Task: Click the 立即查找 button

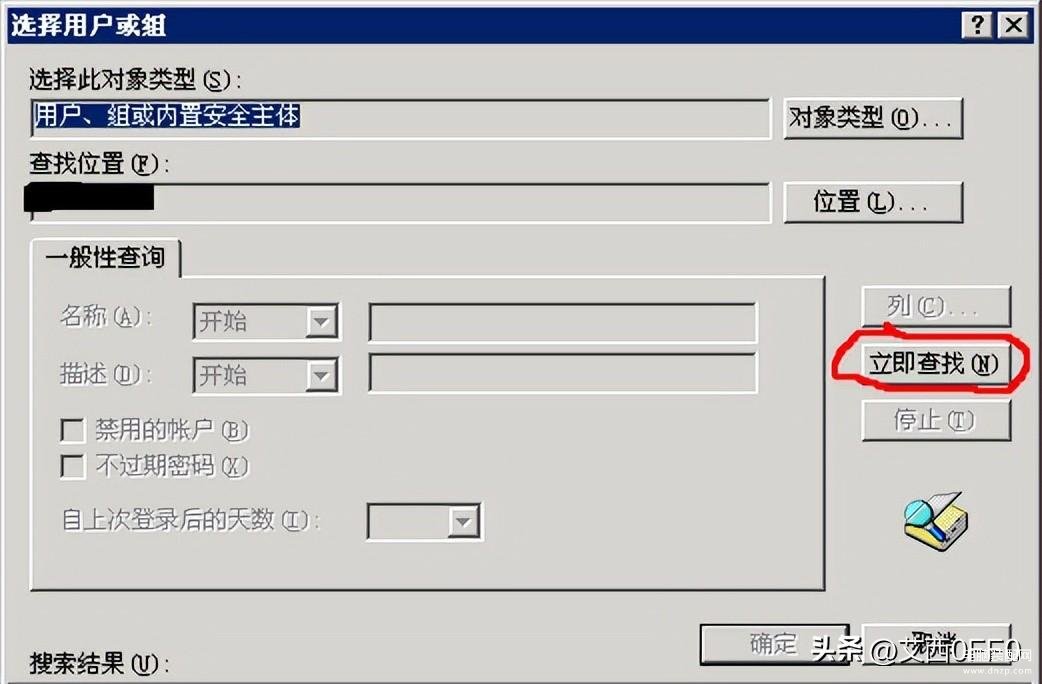Action: pos(936,363)
